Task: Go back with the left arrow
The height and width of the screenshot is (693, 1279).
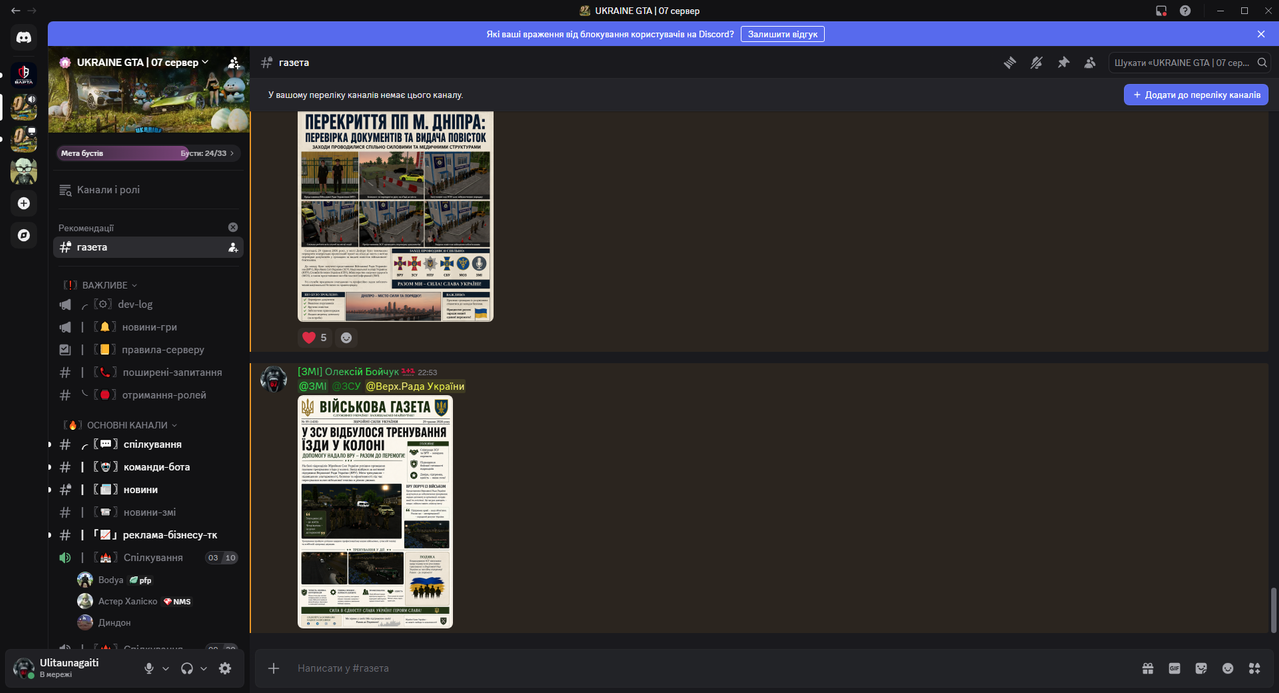Action: pos(15,10)
